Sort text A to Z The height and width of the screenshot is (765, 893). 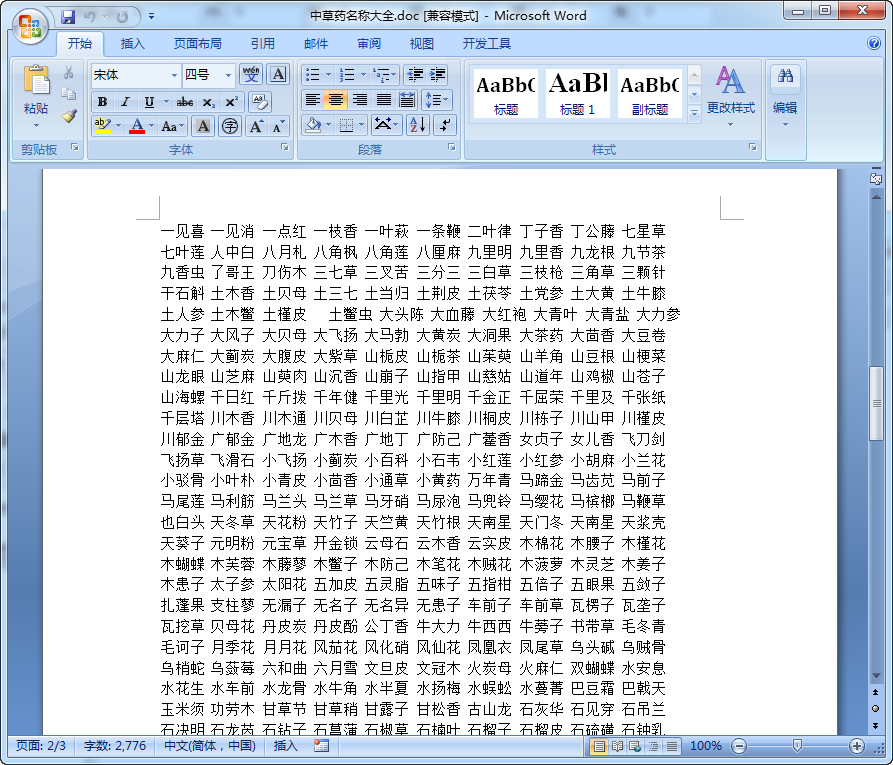click(417, 125)
